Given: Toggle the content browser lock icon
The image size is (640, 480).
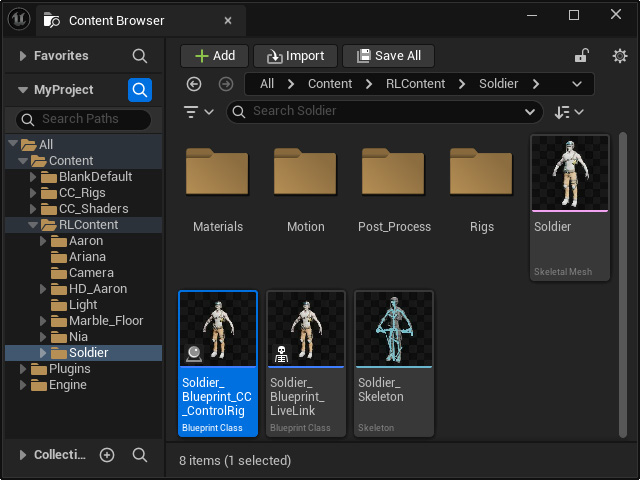Looking at the screenshot, I should coord(582,56).
